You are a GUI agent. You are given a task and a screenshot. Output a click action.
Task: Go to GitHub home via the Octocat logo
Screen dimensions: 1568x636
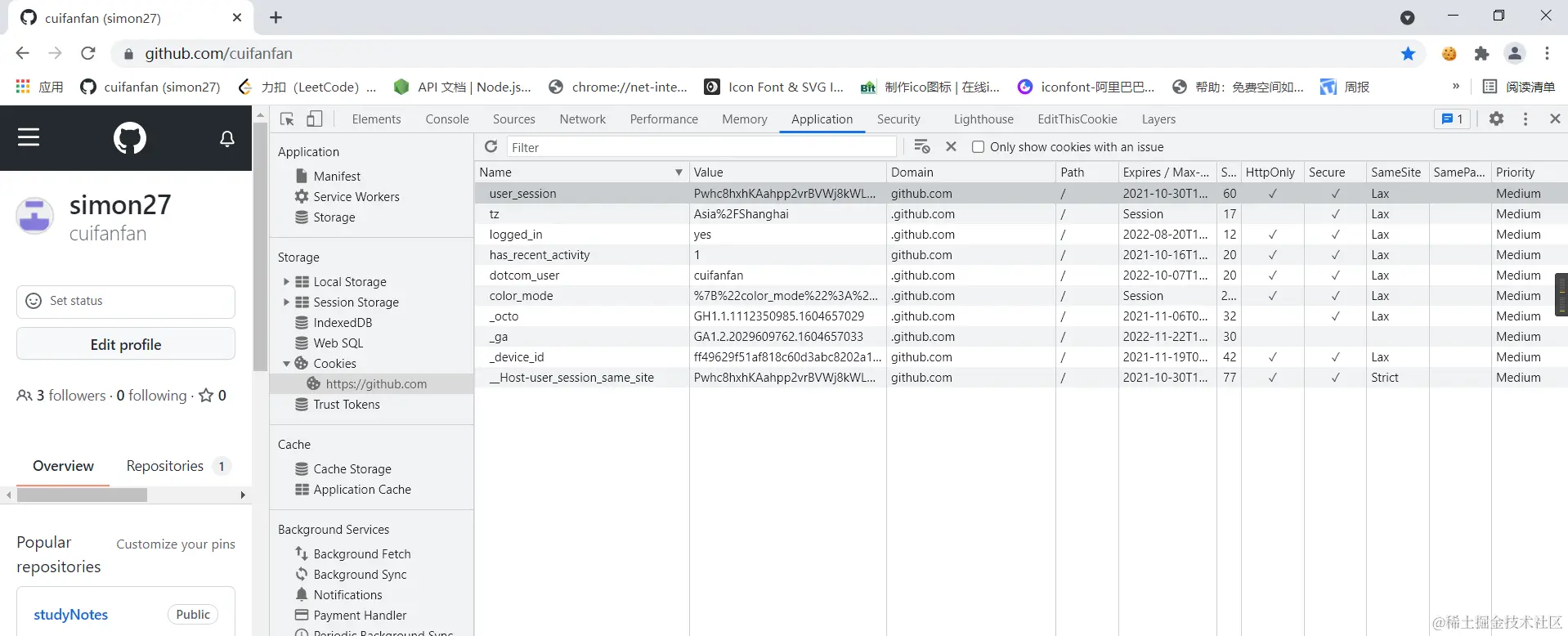click(x=130, y=137)
